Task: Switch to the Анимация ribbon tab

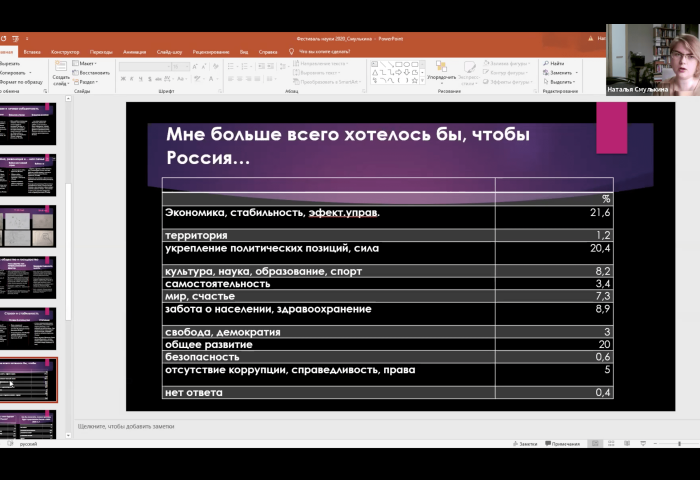Action: [134, 51]
